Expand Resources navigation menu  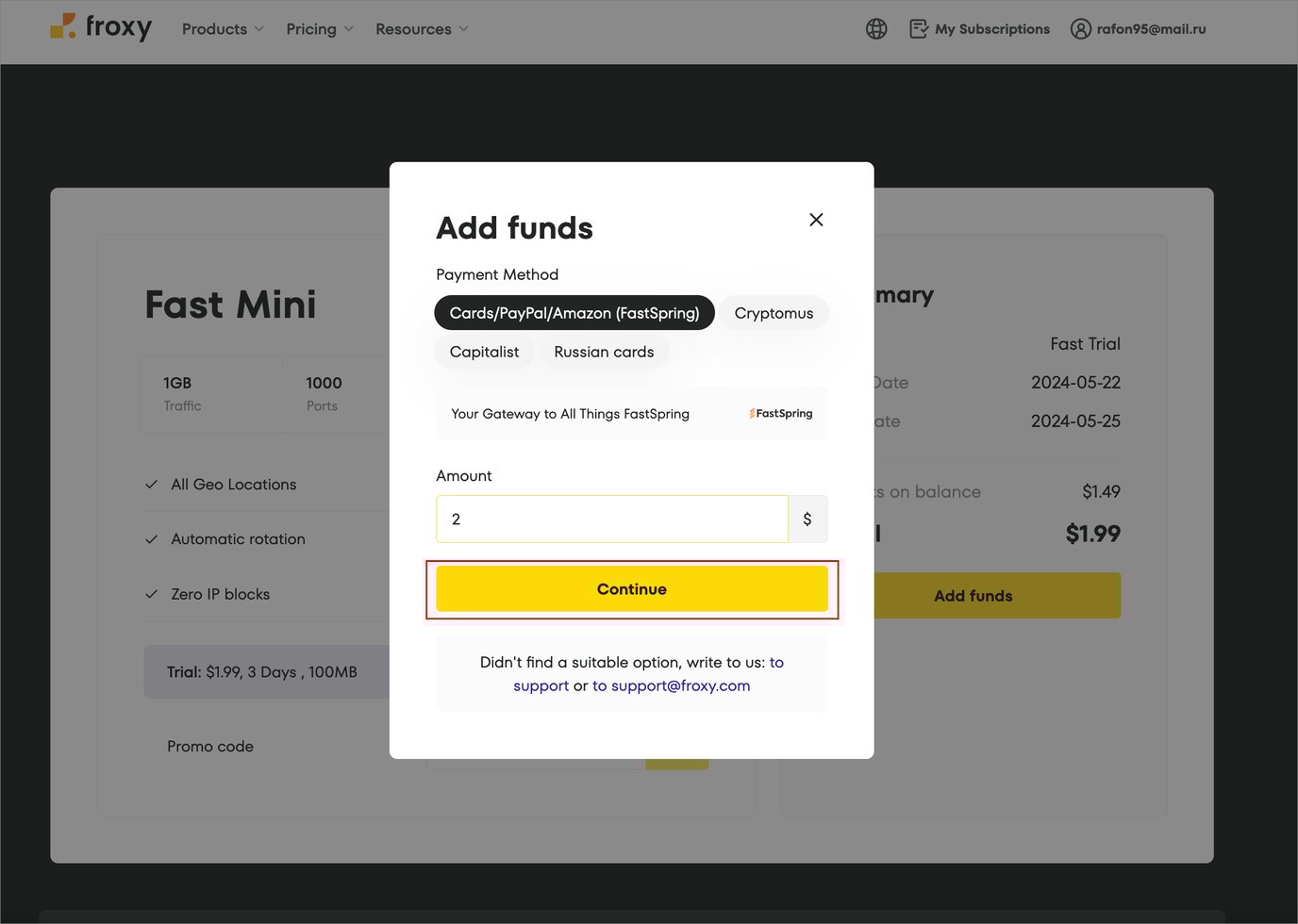pyautogui.click(x=422, y=29)
